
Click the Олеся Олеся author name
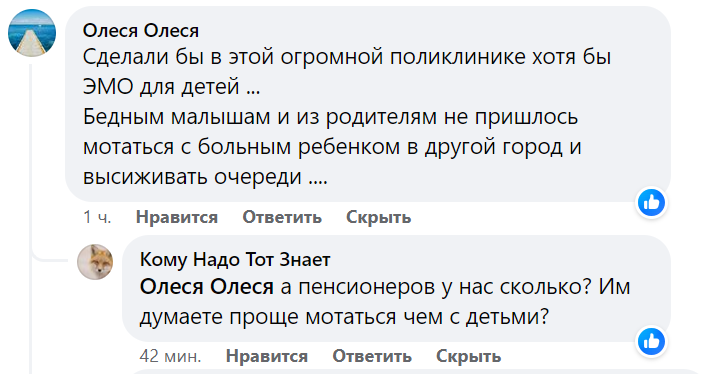point(141,31)
